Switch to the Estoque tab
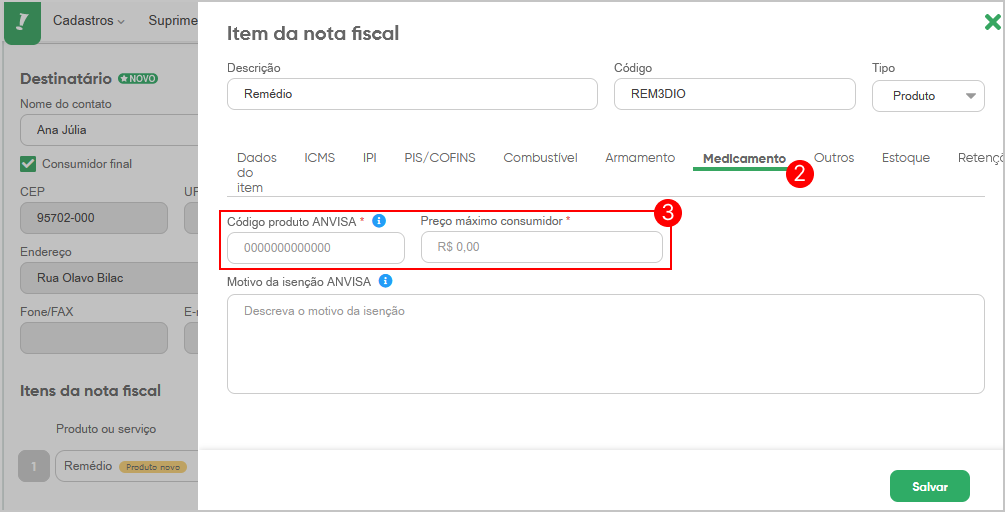The height and width of the screenshot is (512, 1005). (x=906, y=158)
